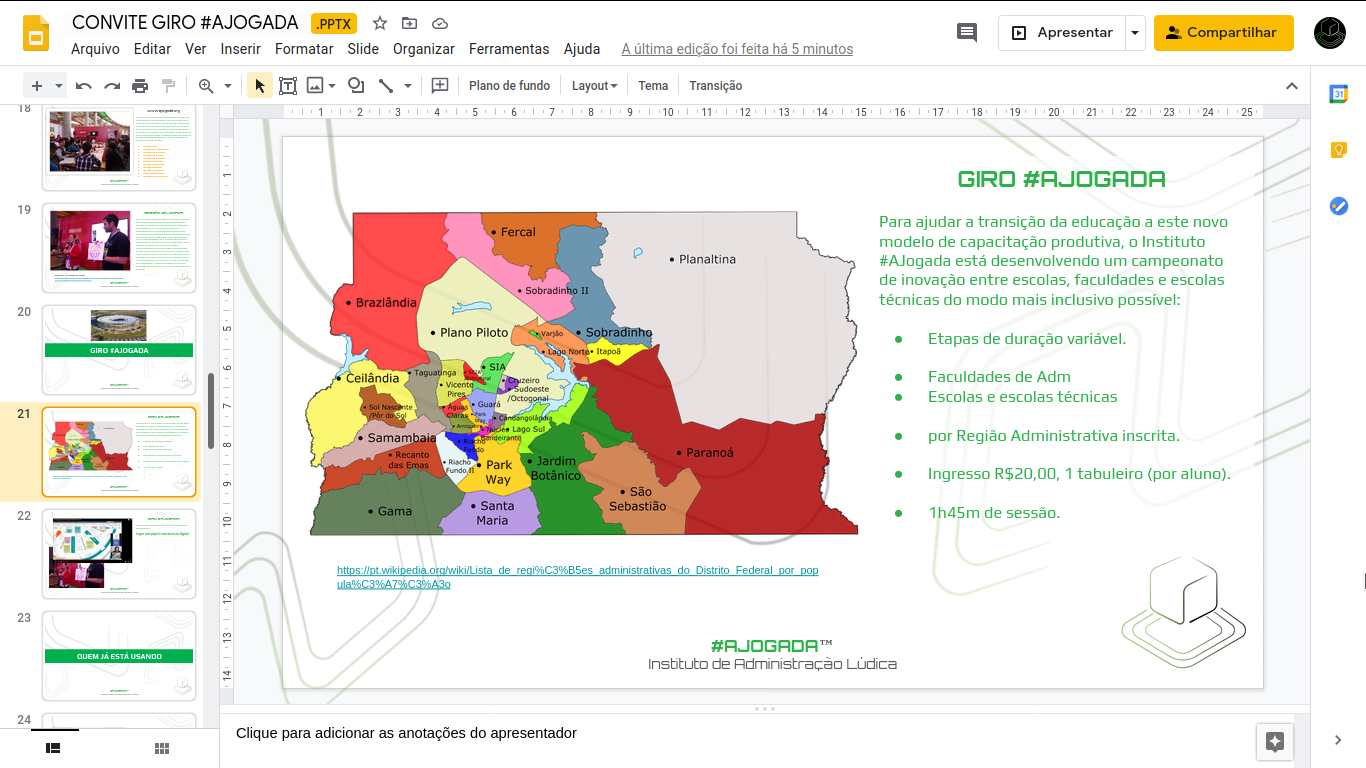The height and width of the screenshot is (768, 1366).
Task: Open Google Calendar side panel
Action: [x=1338, y=94]
